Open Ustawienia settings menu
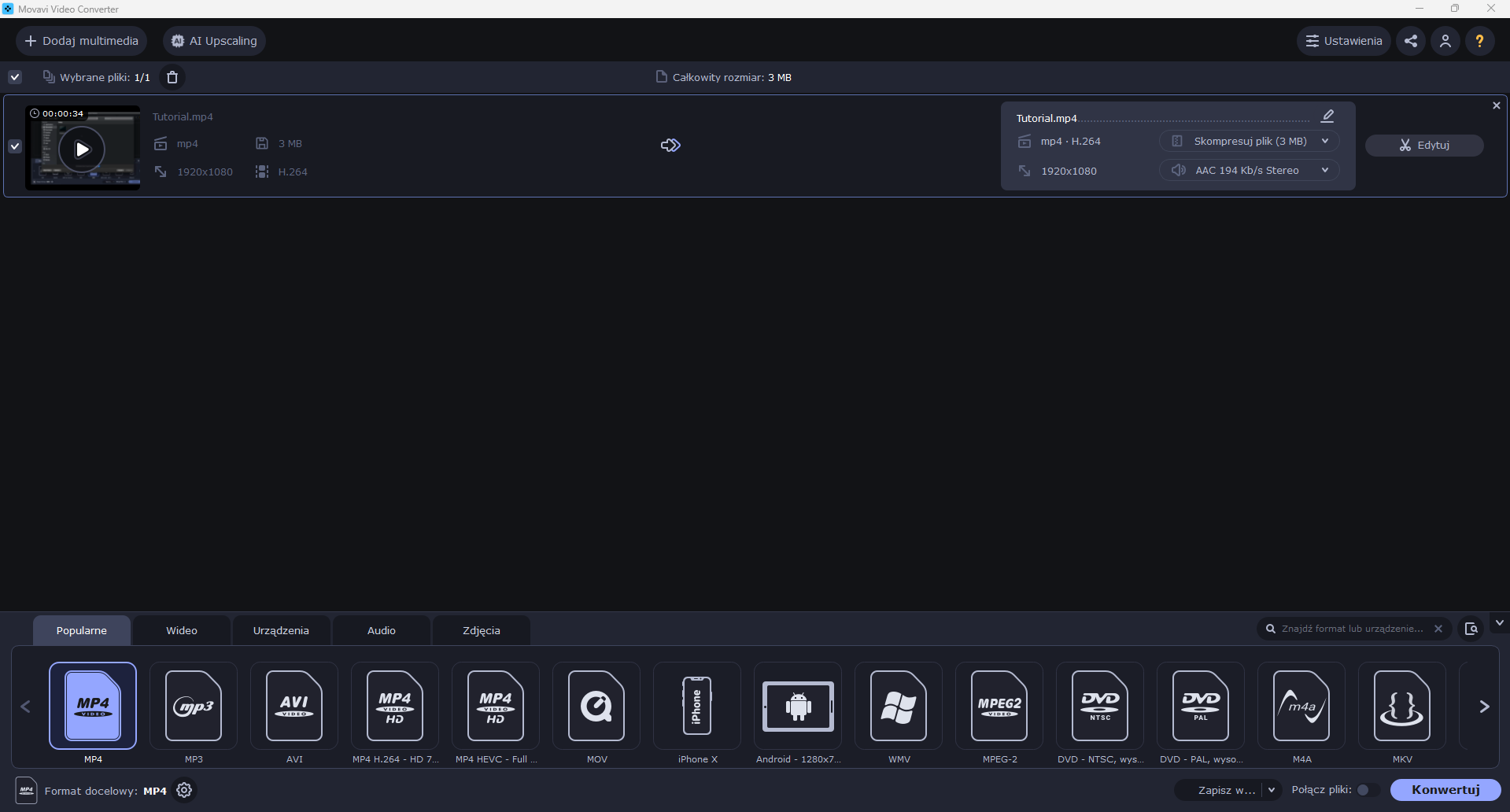This screenshot has height=812, width=1510. (1344, 41)
